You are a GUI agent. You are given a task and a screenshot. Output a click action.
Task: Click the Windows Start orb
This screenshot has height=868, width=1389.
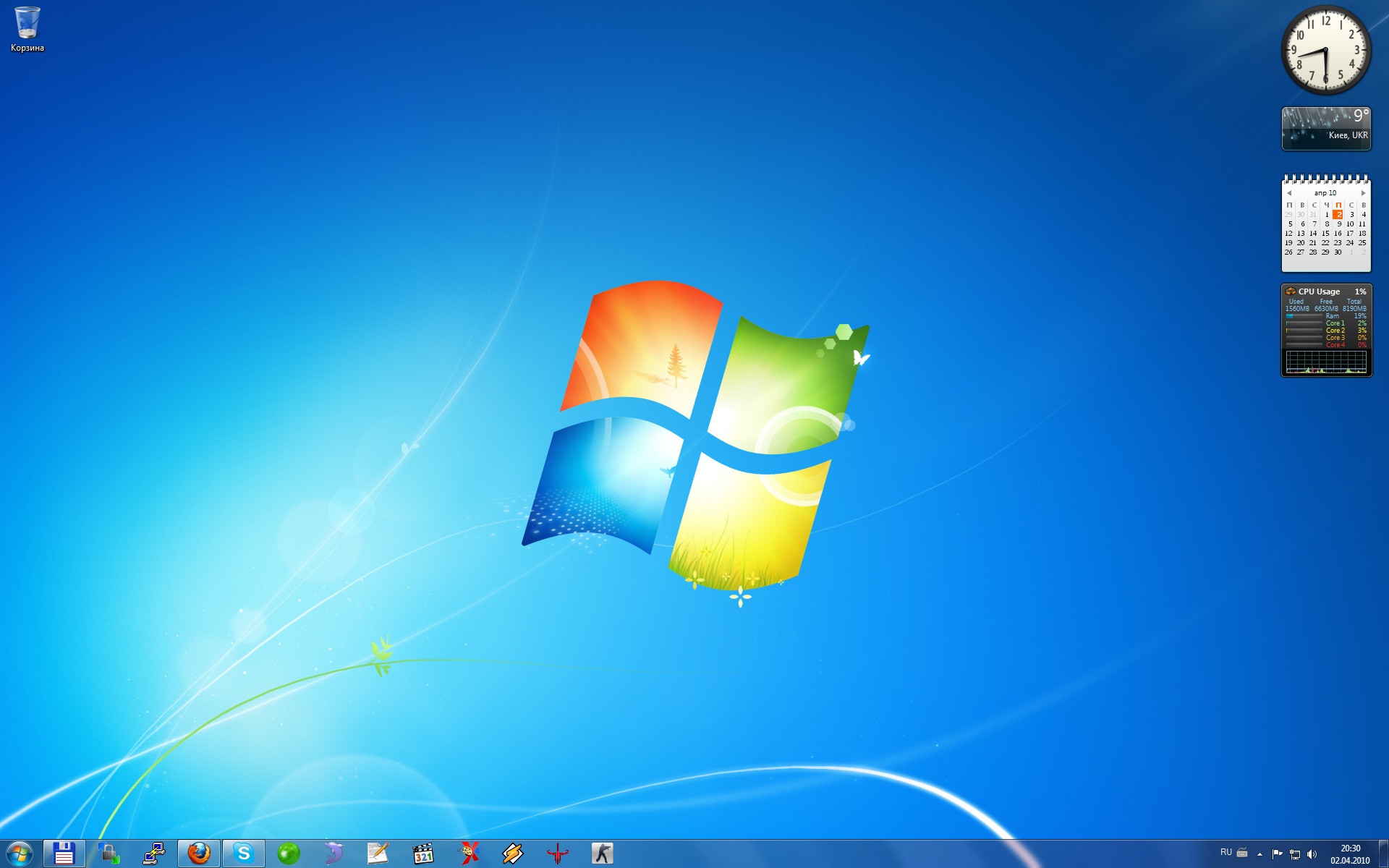coord(19,854)
